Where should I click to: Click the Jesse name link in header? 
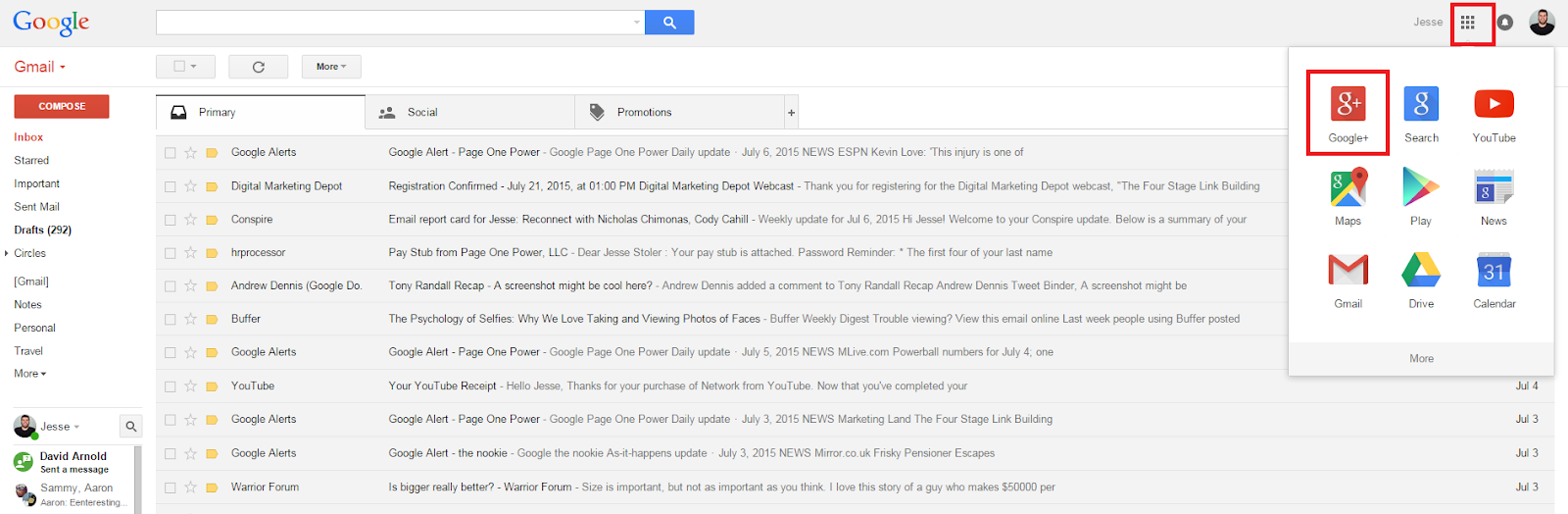pos(1428,23)
